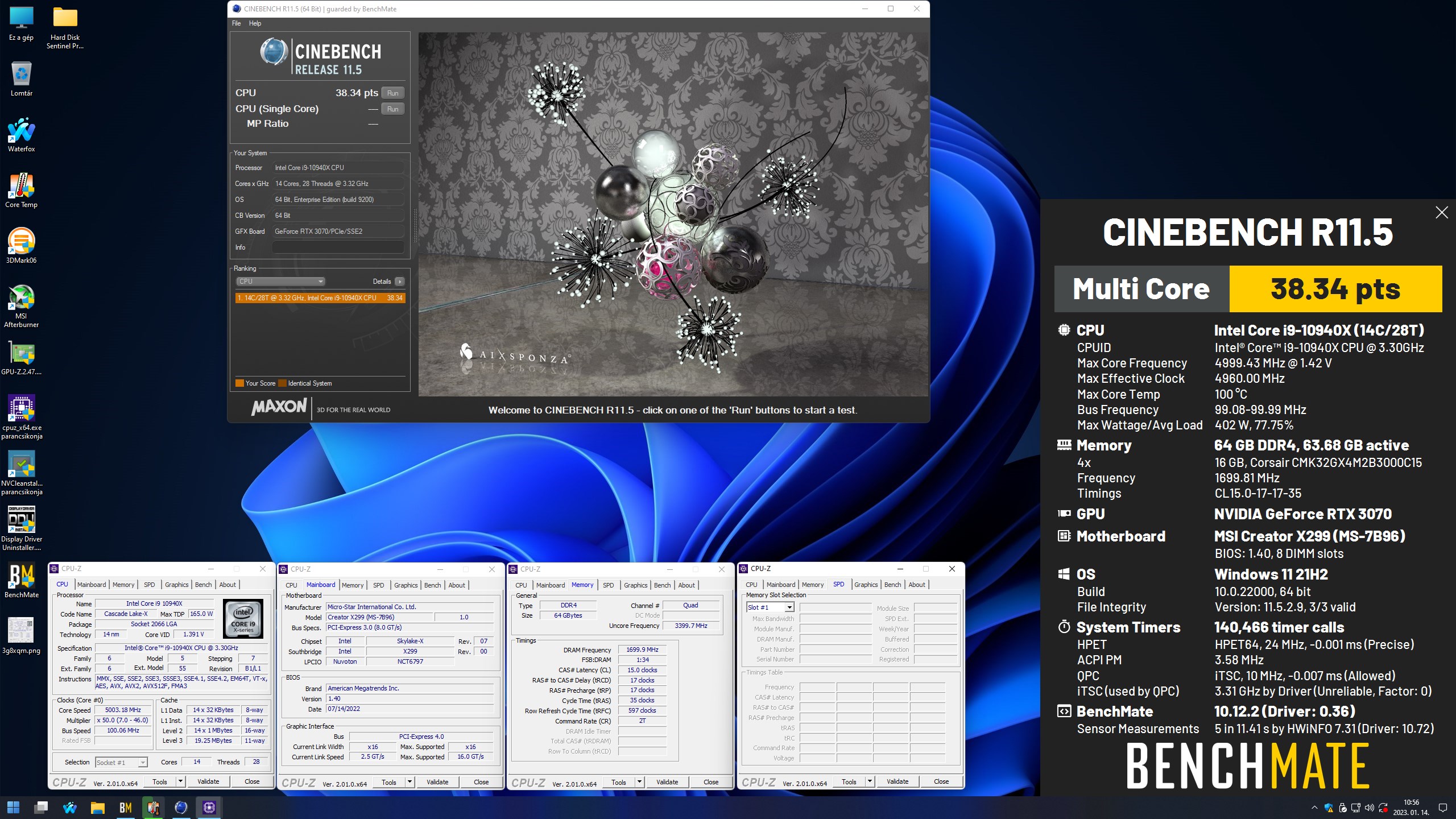
Task: Select the Display Driver Uninstaller icon
Action: (x=21, y=529)
